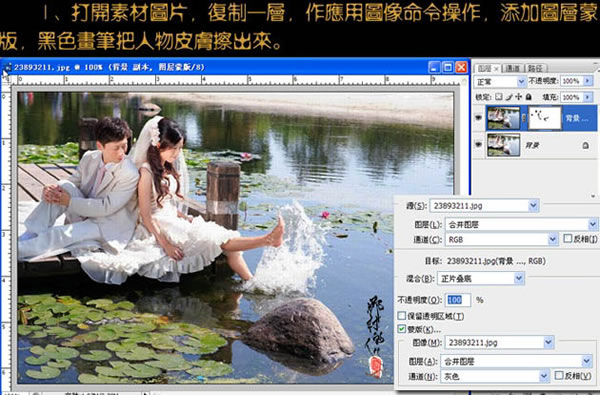Click the lock image pixels brush icon
Image resolution: width=600 pixels, height=395 pixels.
click(509, 97)
